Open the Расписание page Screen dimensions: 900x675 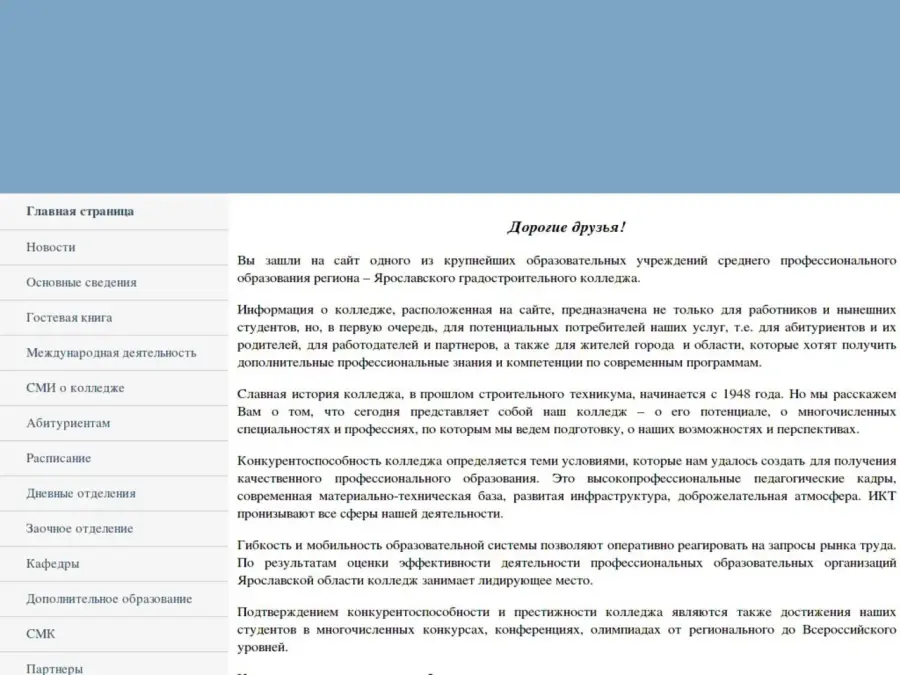[x=58, y=458]
